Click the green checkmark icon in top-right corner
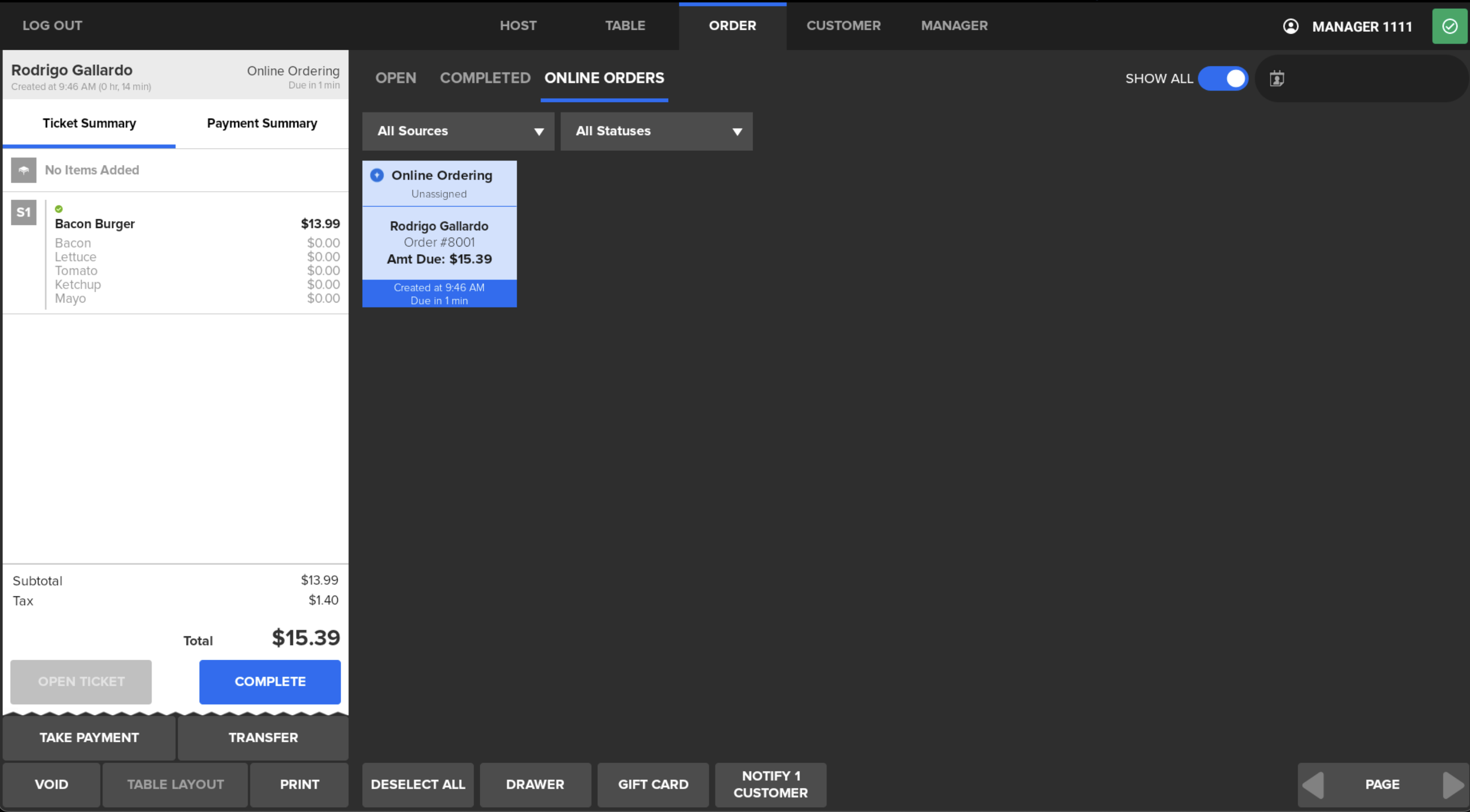1470x812 pixels. click(1450, 26)
